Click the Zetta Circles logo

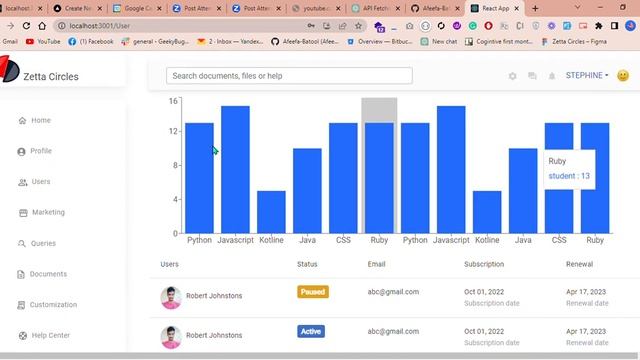(9, 69)
